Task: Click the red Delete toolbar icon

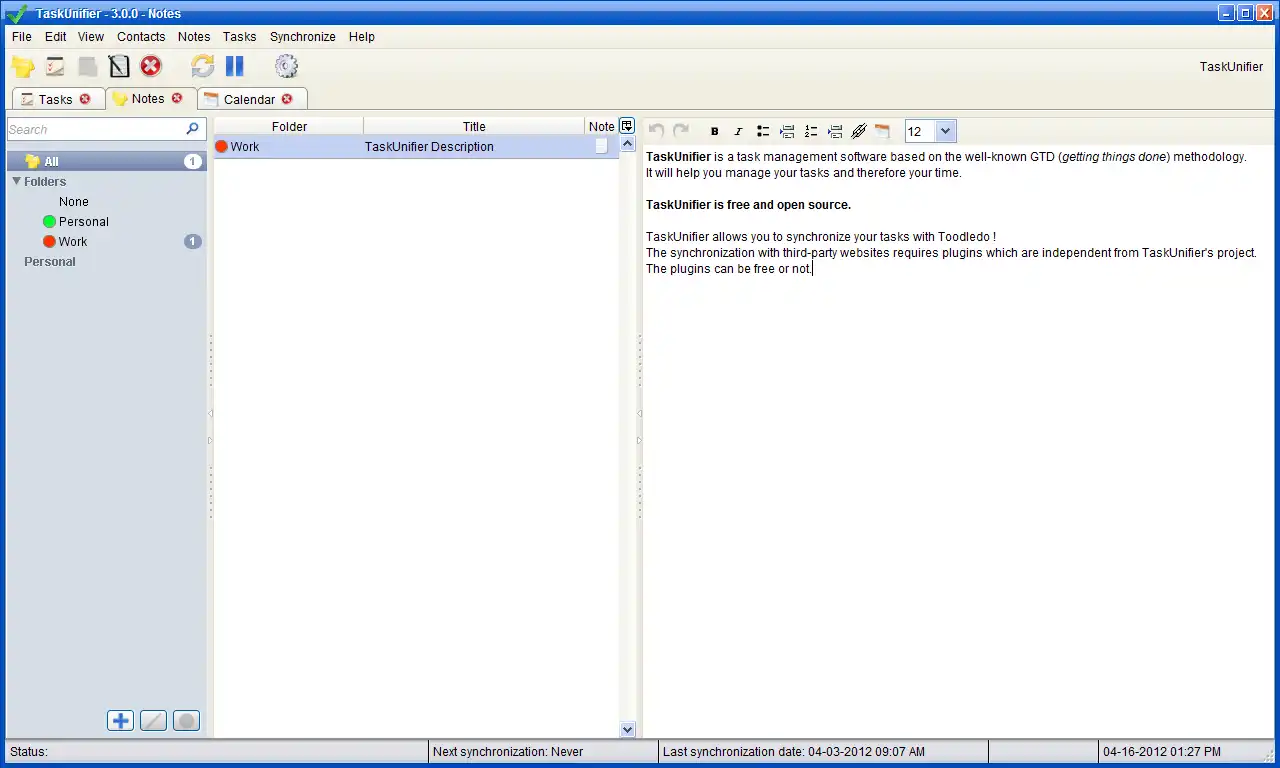Action: click(151, 67)
